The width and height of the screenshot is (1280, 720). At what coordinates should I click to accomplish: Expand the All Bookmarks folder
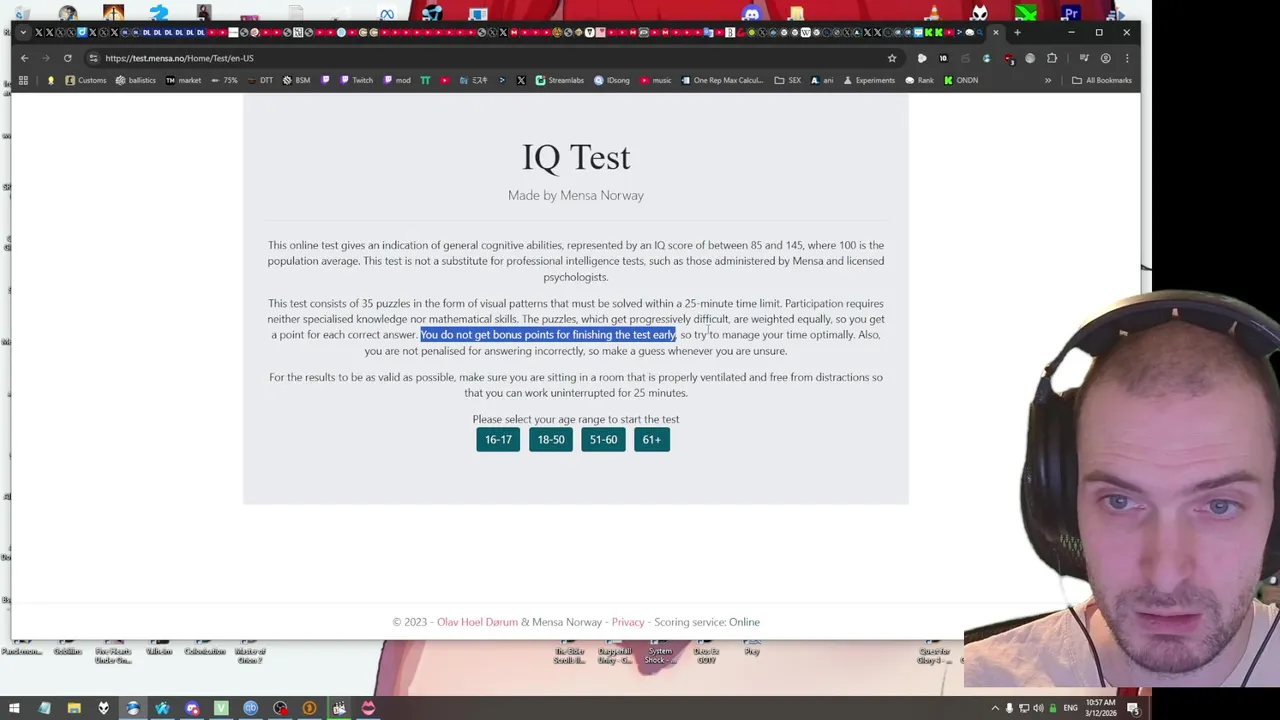click(x=1101, y=80)
